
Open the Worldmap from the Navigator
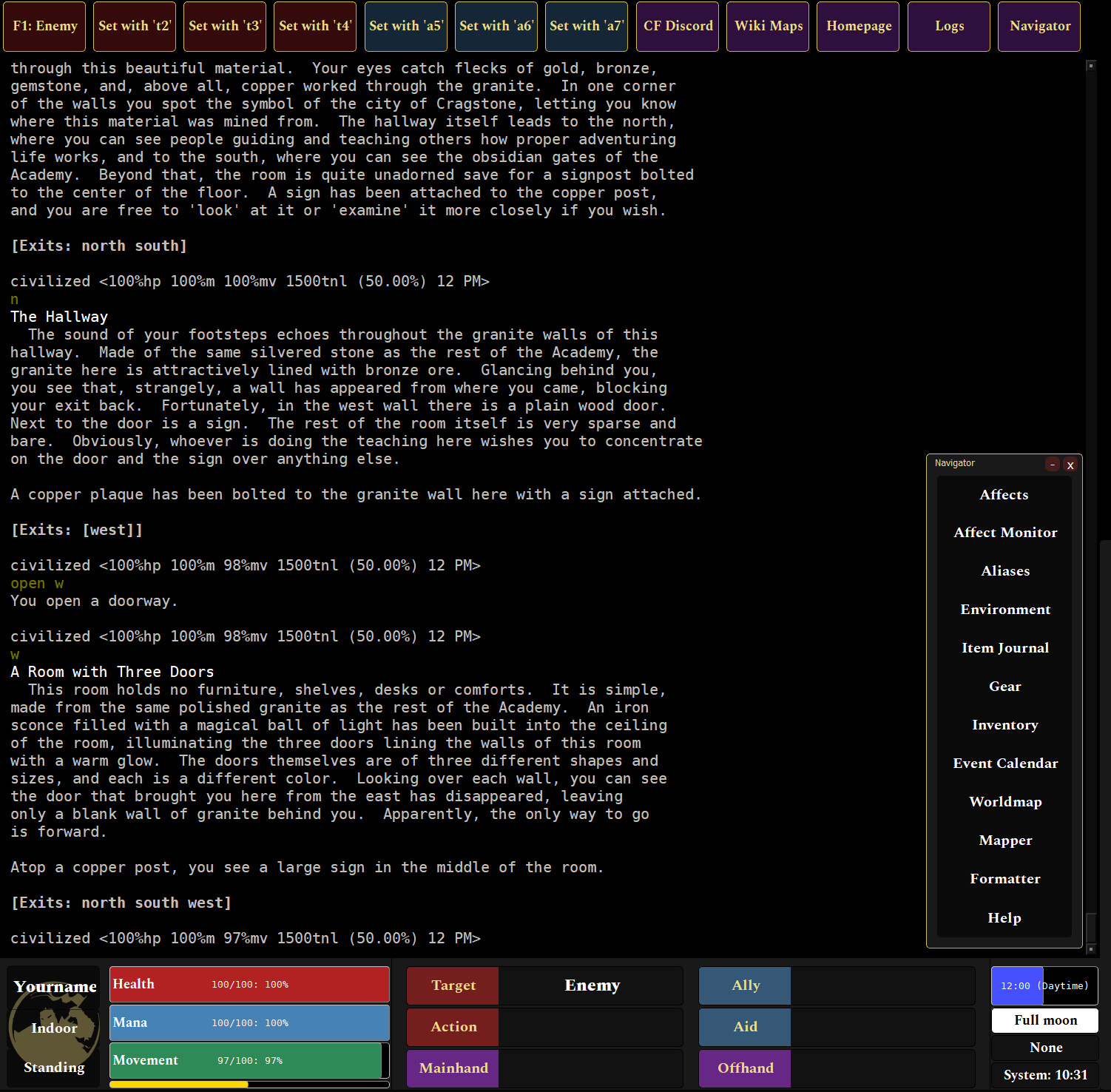[x=1004, y=801]
